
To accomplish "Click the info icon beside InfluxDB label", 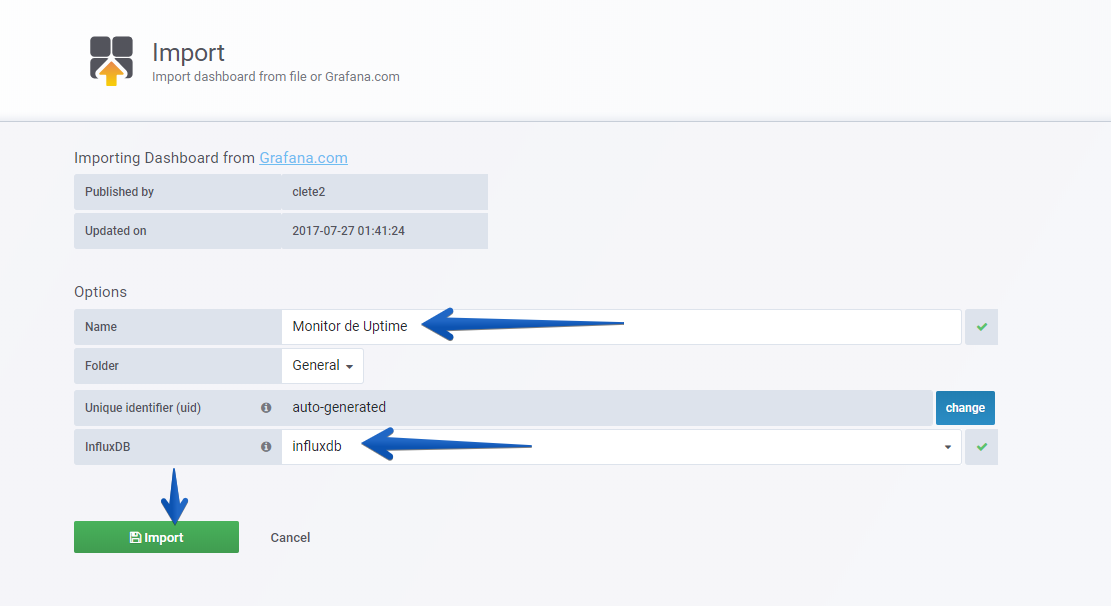I will tap(266, 447).
